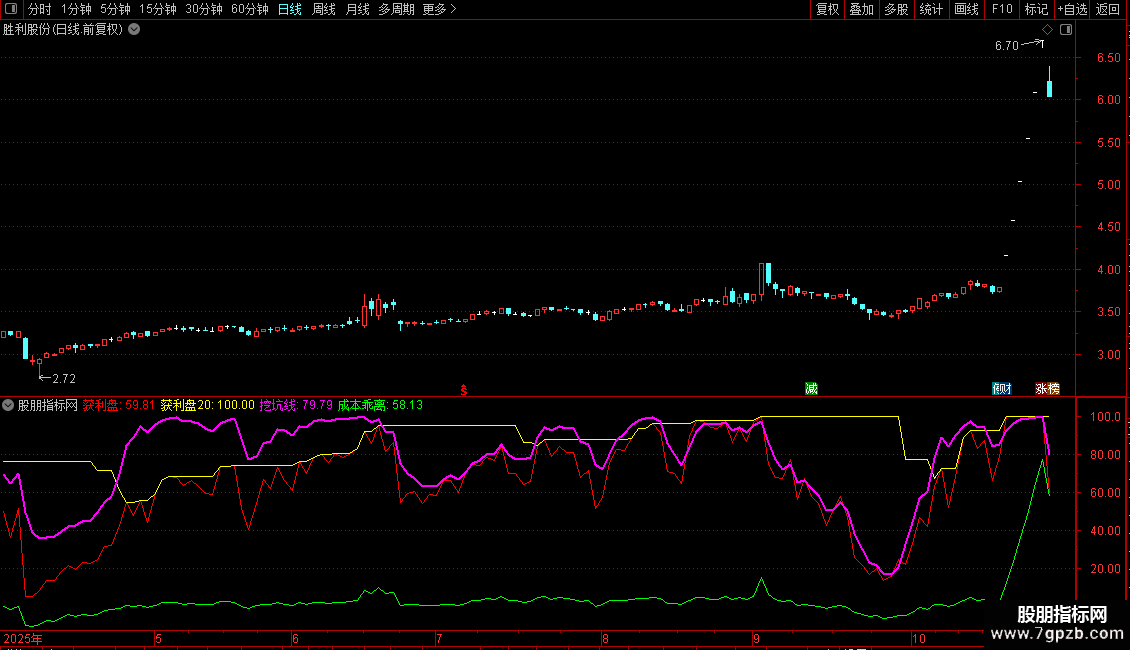Open the stock title dropdown arrow
This screenshot has width=1130, height=650.
coord(134,29)
